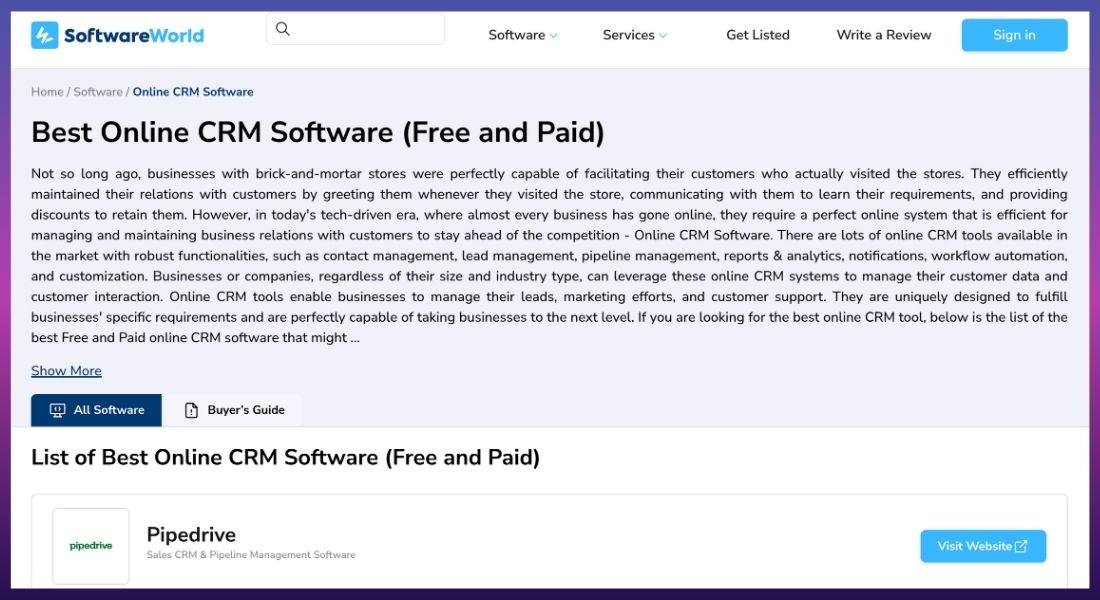Click the external-link icon inside Visit Website button

[x=1020, y=546]
